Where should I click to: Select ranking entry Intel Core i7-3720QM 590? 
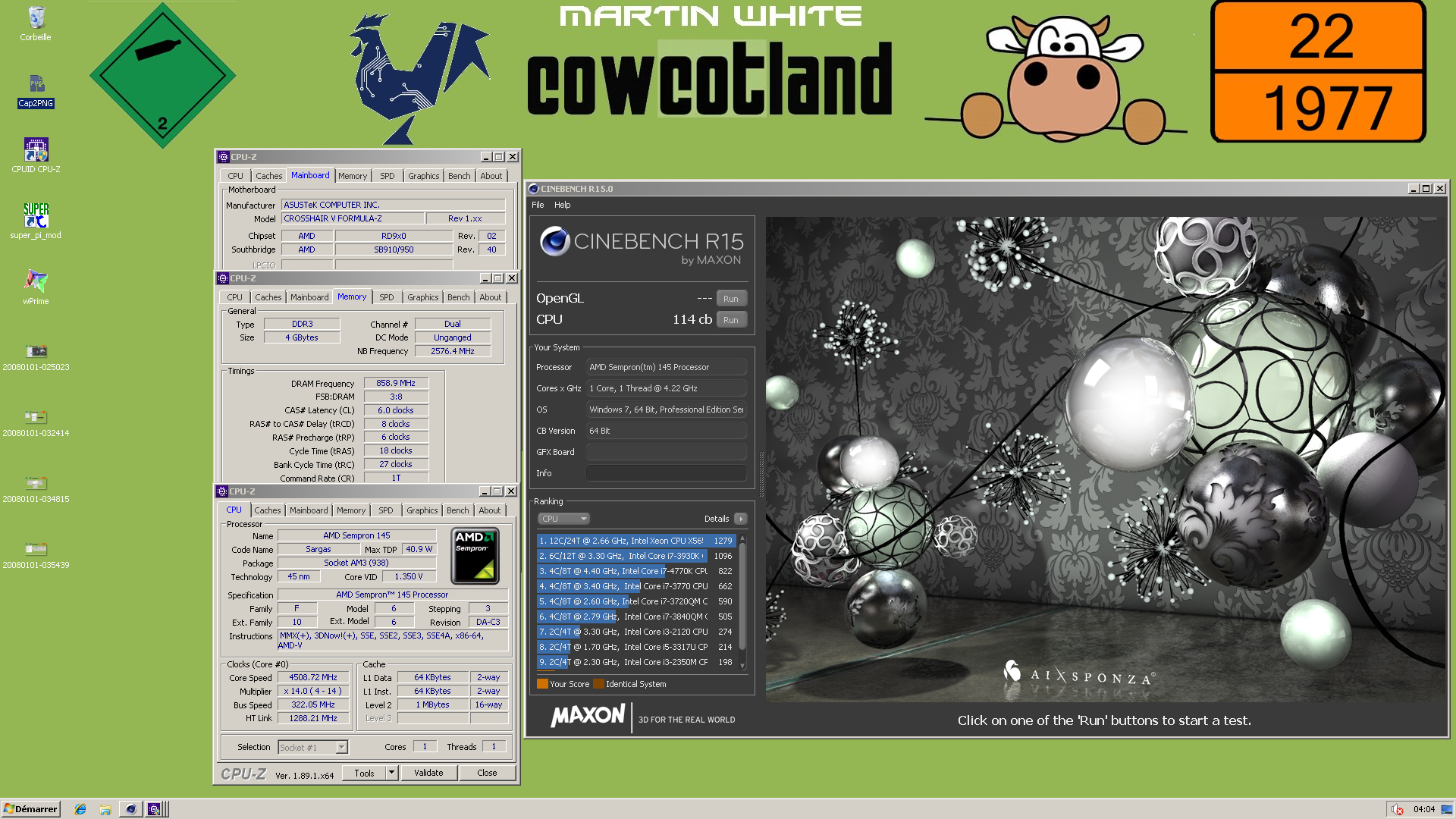(x=635, y=601)
